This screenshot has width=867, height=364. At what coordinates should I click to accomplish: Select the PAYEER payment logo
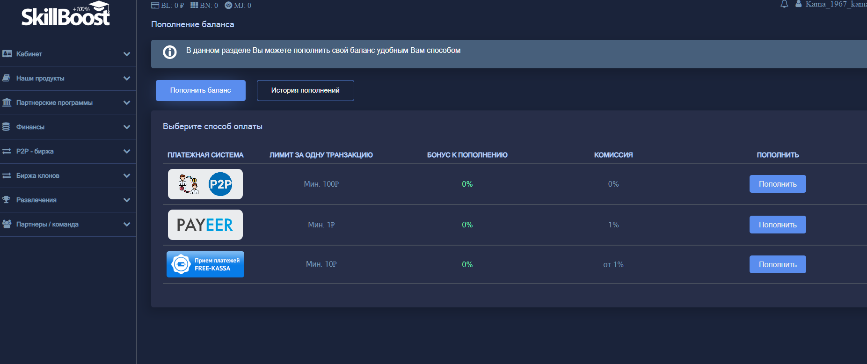click(205, 225)
